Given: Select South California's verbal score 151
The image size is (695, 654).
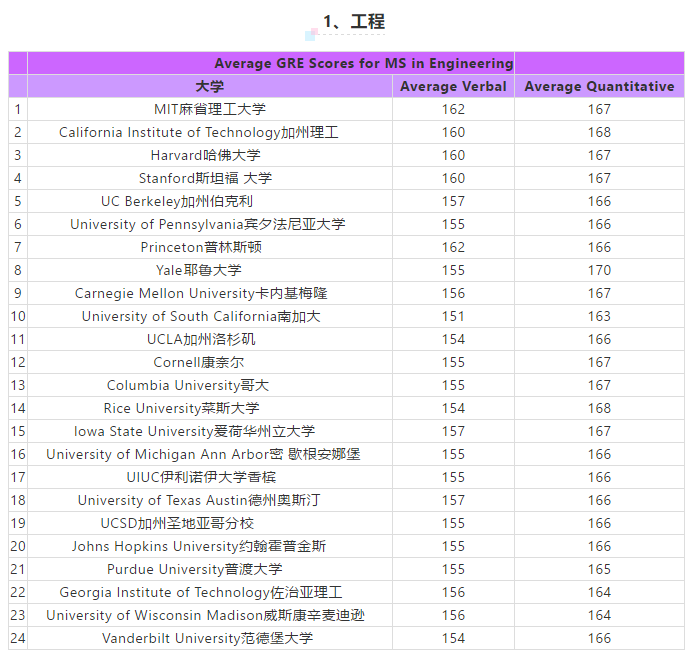Looking at the screenshot, I should [453, 316].
